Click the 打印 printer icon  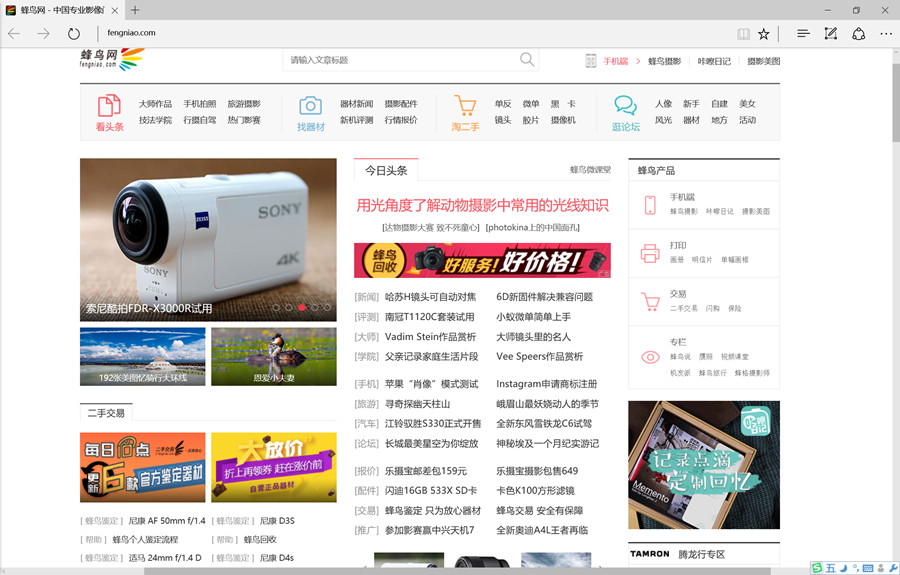point(650,253)
